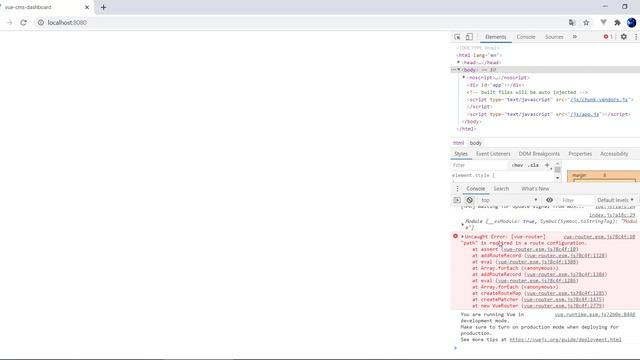Open the index.js source link
This screenshot has height=360, width=640.
(x=612, y=215)
